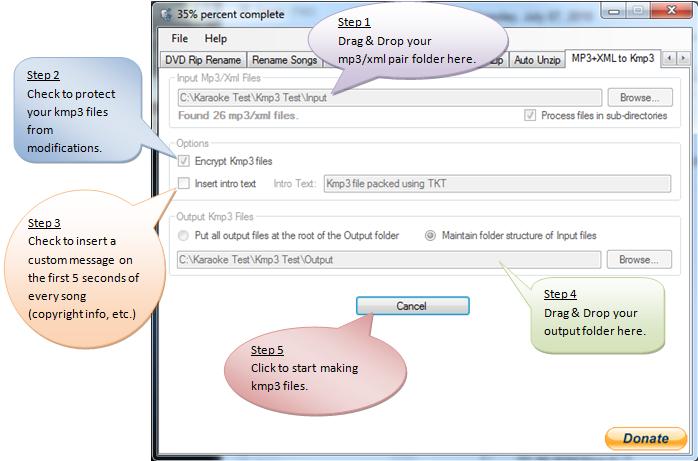698x461 pixels.
Task: Switch to the Rename Songs tab
Action: coord(285,60)
